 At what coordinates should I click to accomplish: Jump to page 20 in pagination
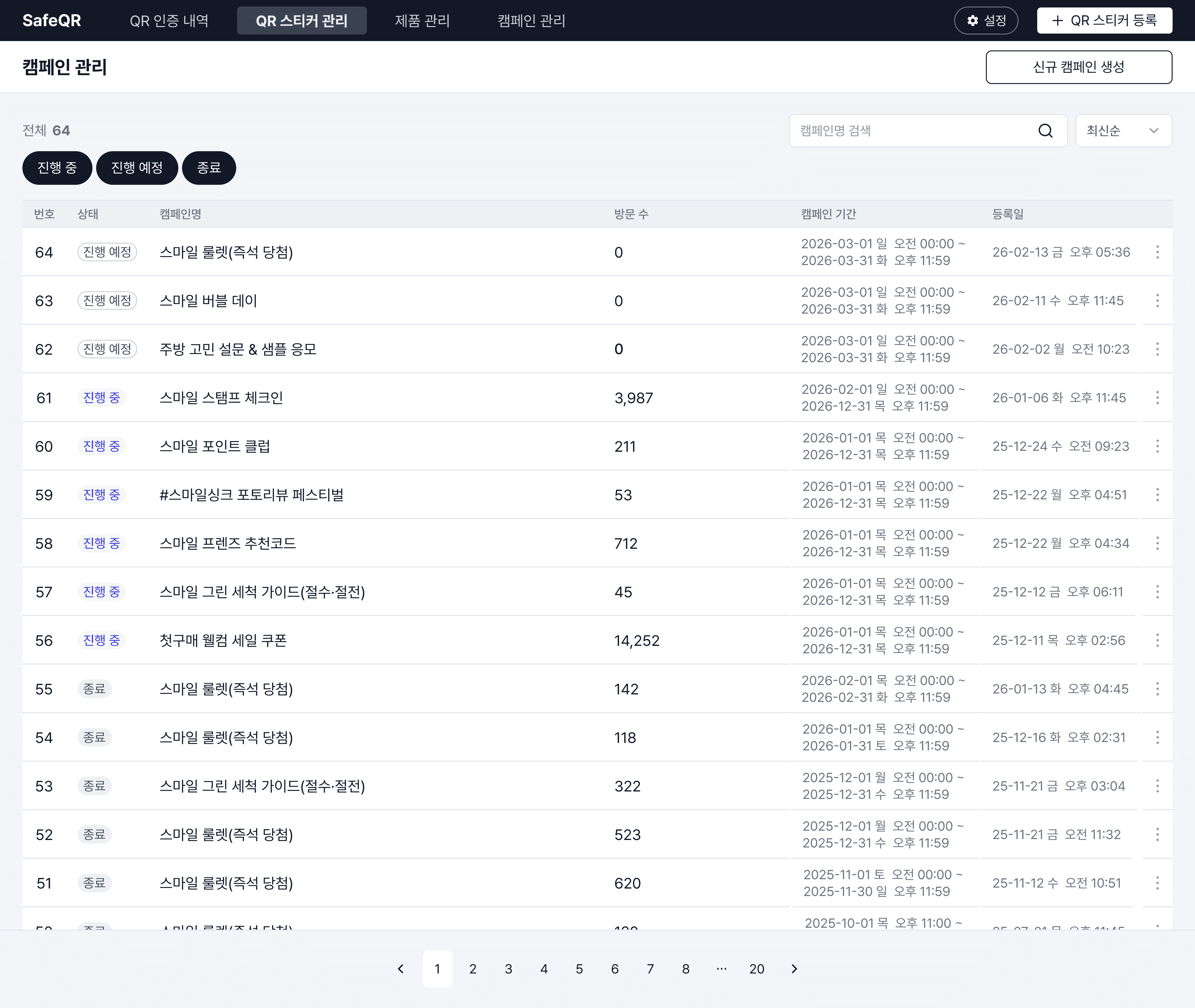click(x=757, y=968)
